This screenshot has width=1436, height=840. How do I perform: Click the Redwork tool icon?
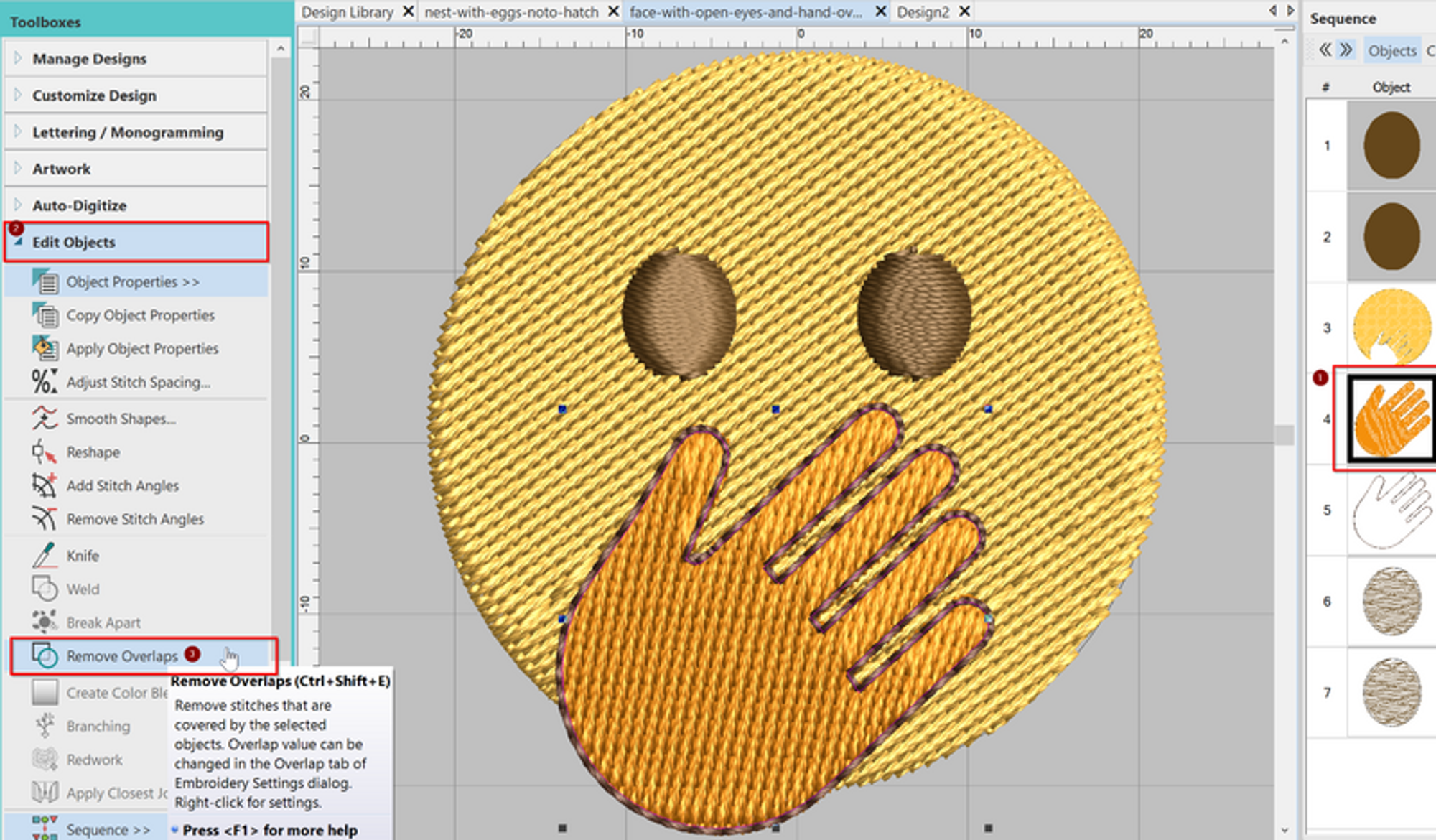point(45,759)
